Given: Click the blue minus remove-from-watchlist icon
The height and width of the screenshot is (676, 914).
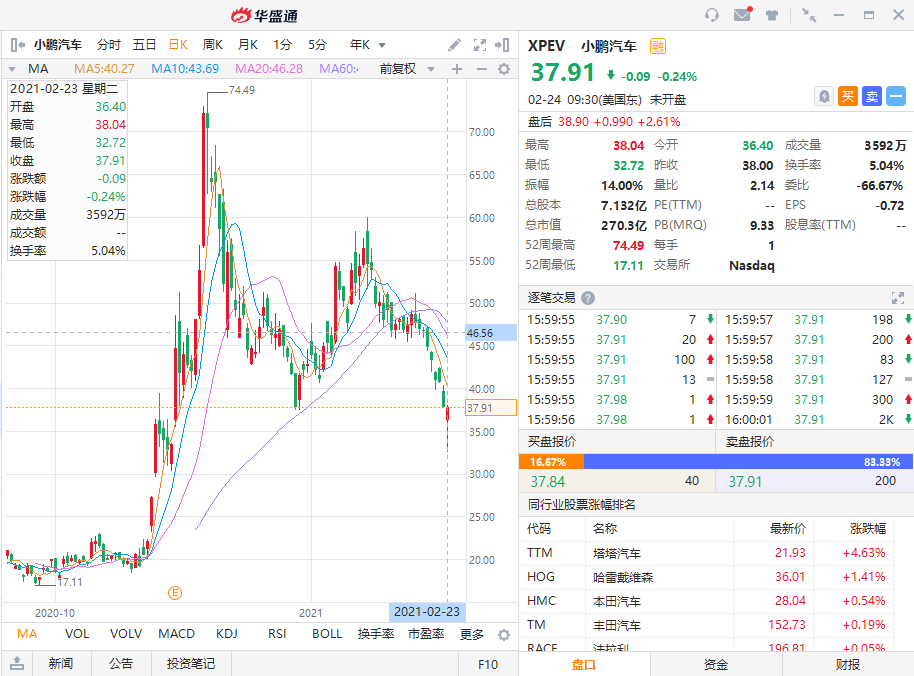Looking at the screenshot, I should [x=896, y=96].
